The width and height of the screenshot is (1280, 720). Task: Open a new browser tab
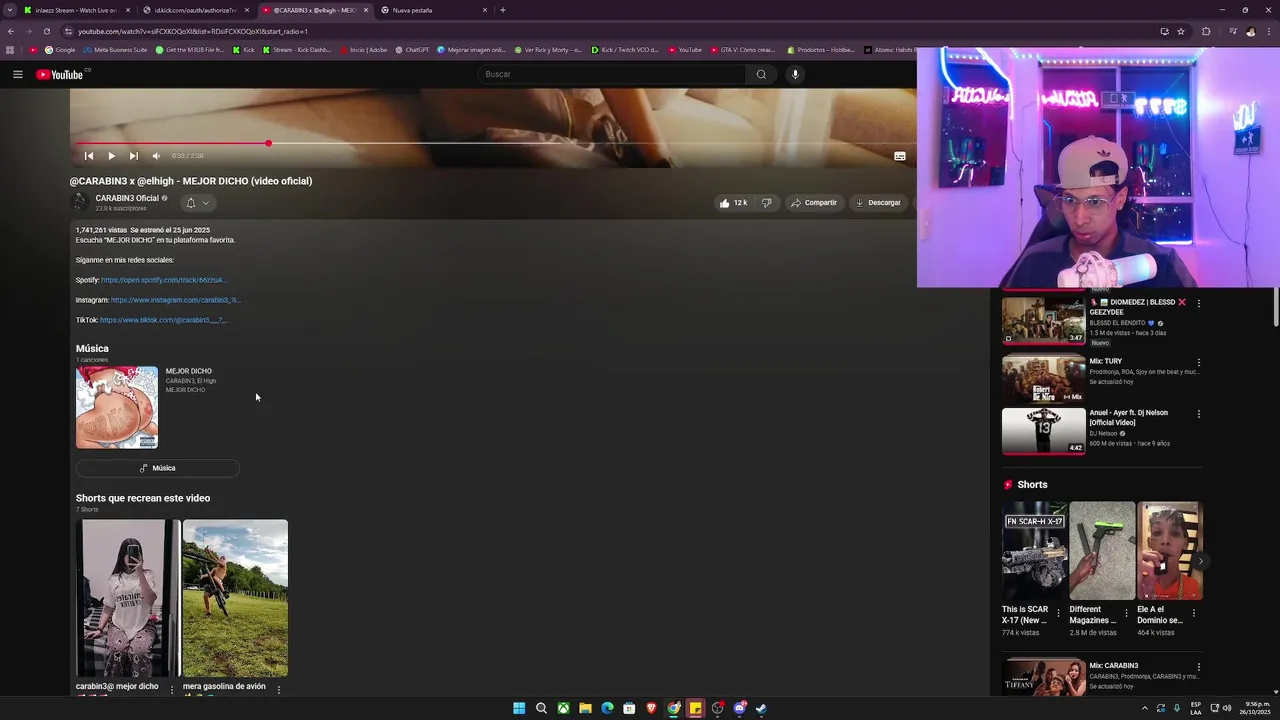[502, 10]
